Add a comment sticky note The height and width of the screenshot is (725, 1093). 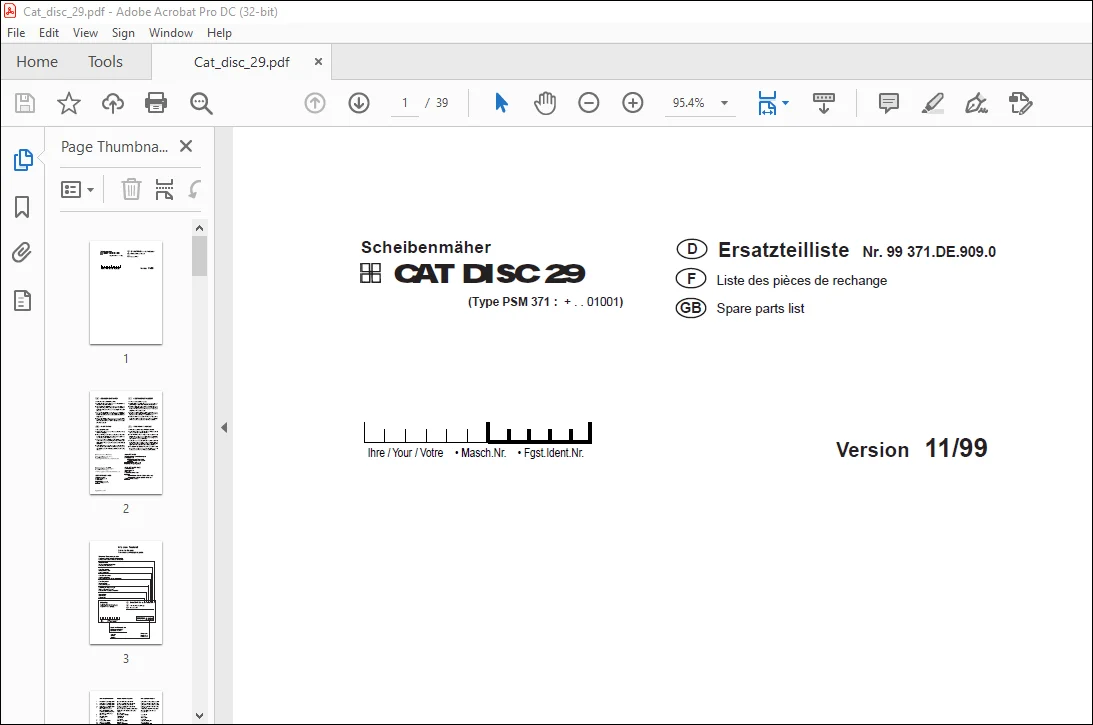pos(888,103)
